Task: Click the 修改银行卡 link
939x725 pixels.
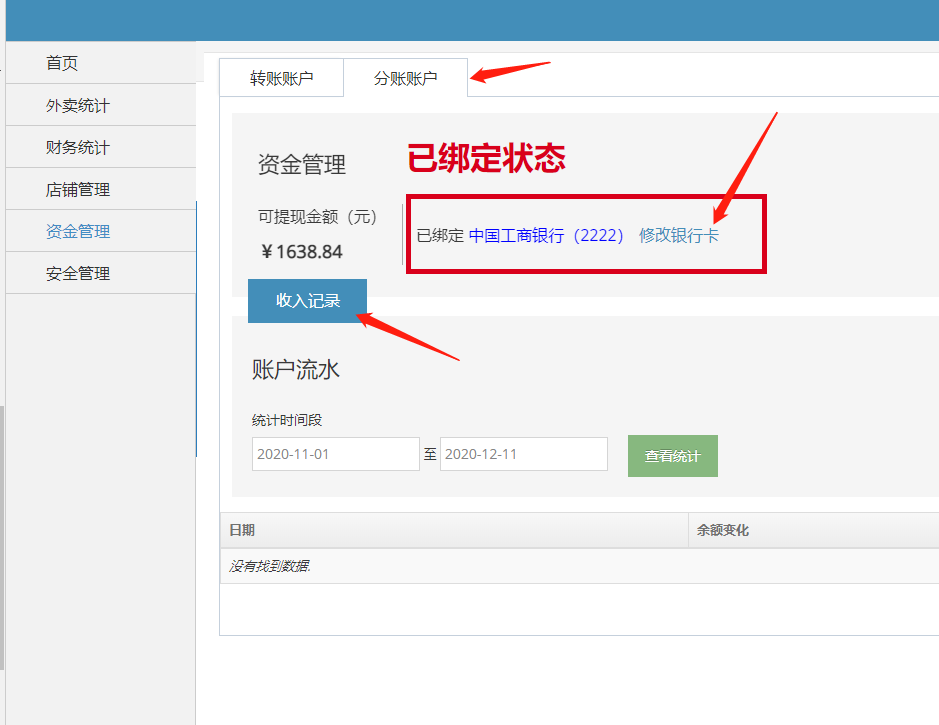Action: point(678,236)
